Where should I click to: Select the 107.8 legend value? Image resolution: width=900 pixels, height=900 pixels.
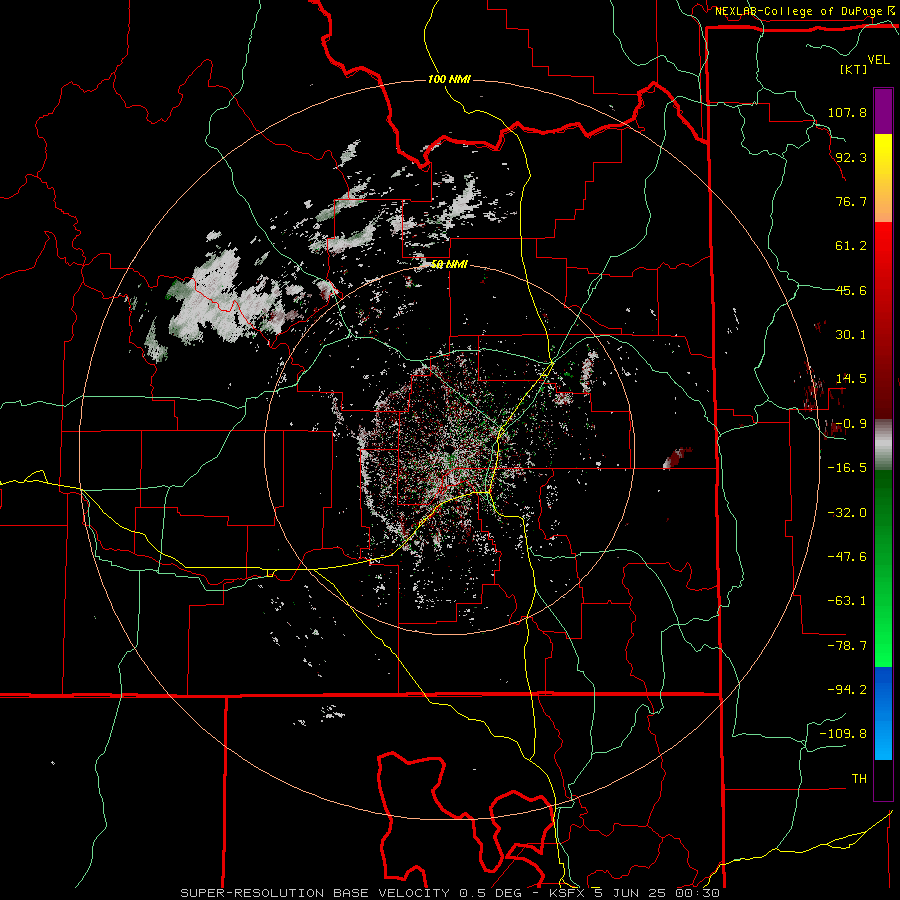pyautogui.click(x=847, y=112)
